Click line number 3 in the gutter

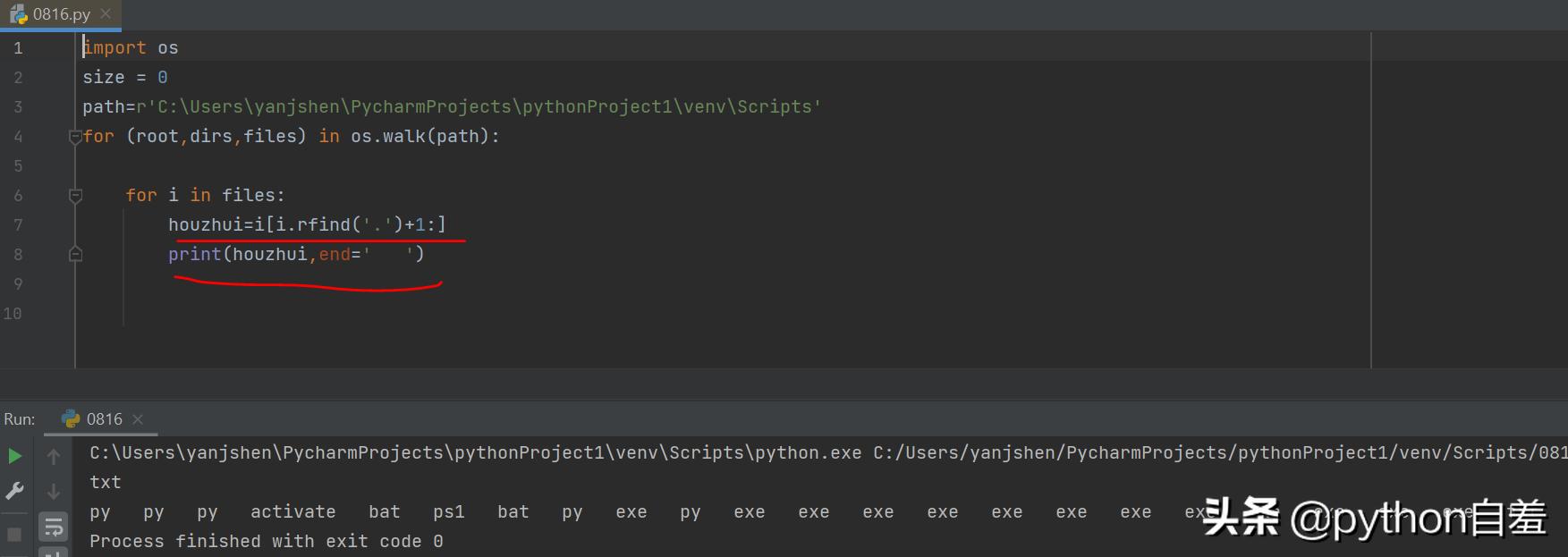18,107
